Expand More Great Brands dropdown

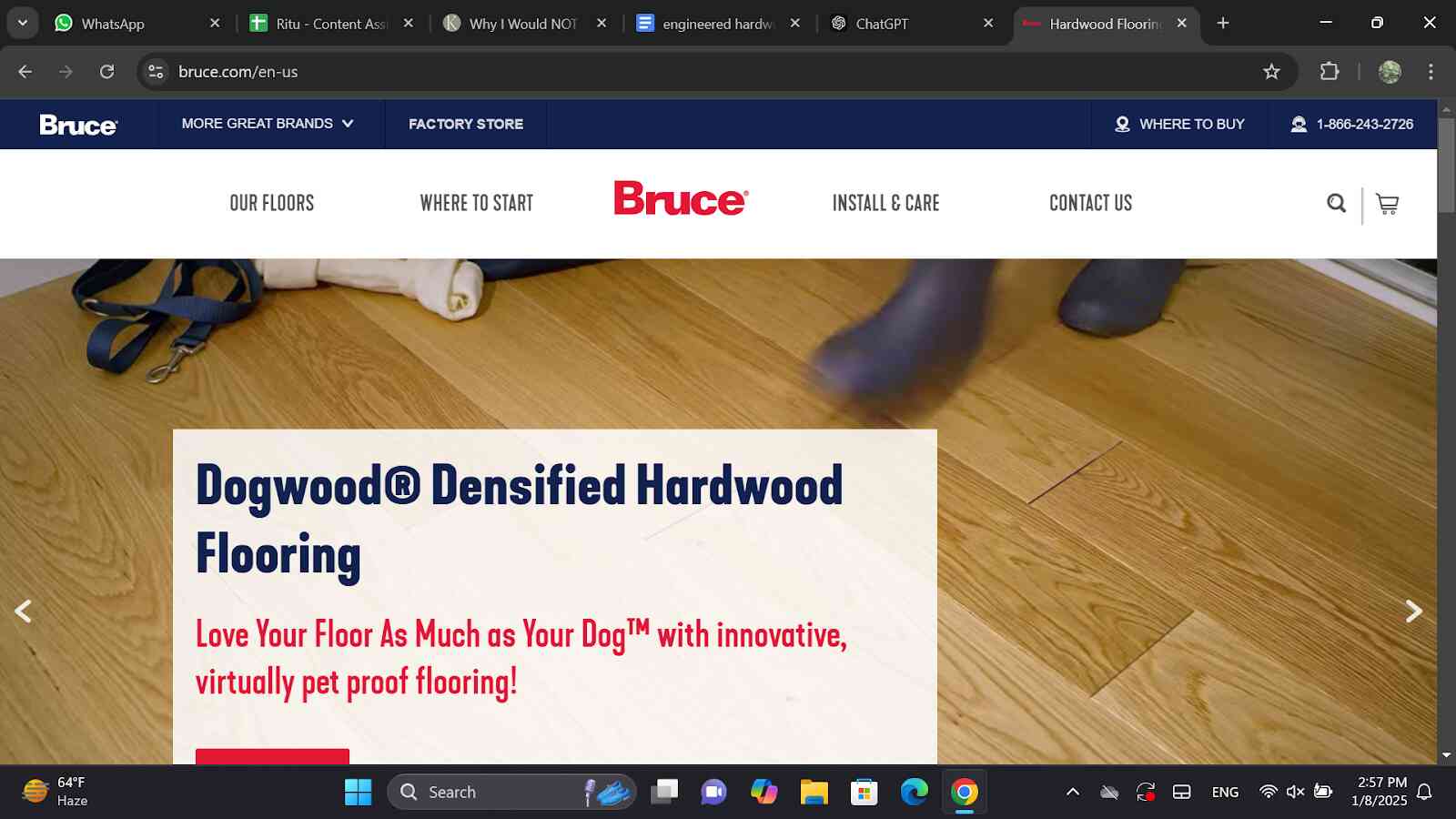[x=267, y=124]
